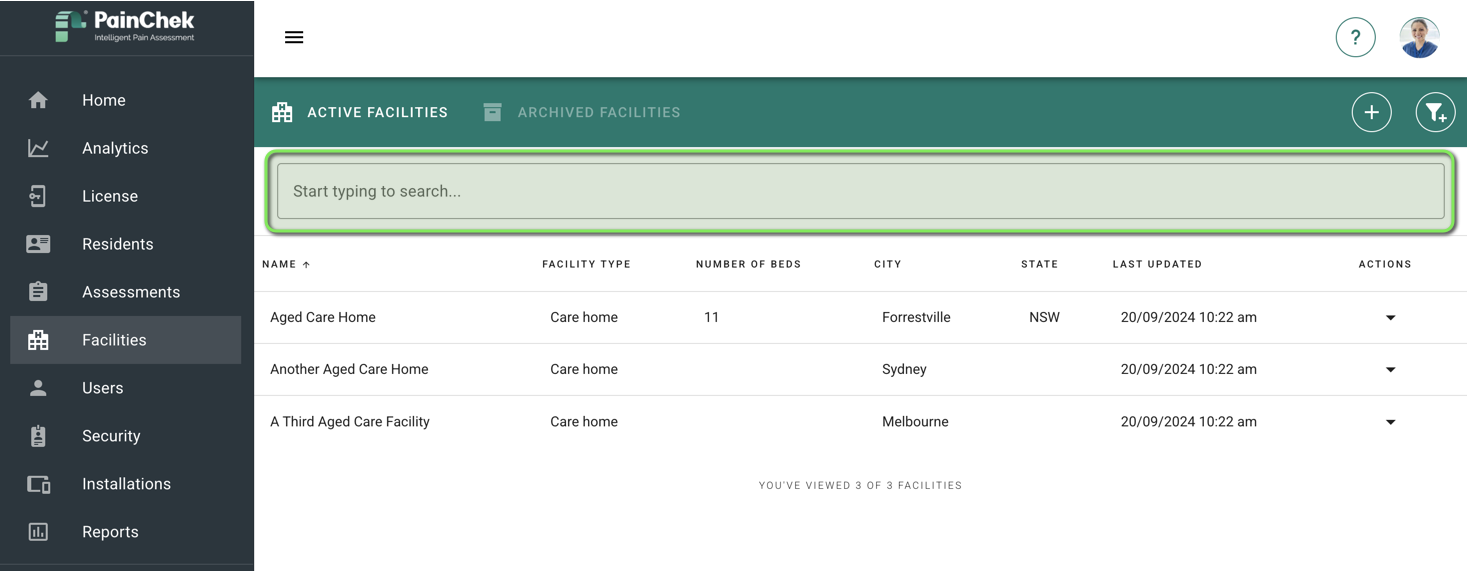
Task: Go to Assessments in the sidebar
Action: tap(130, 292)
